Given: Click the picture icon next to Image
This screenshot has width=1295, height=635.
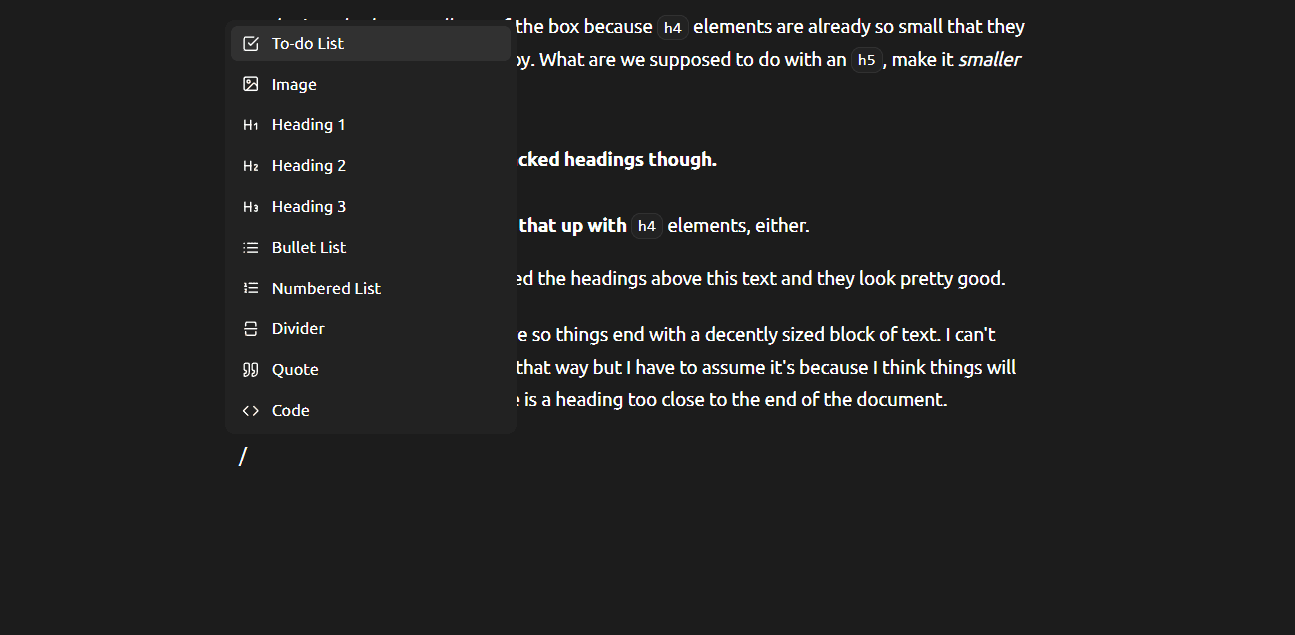Looking at the screenshot, I should (x=251, y=84).
